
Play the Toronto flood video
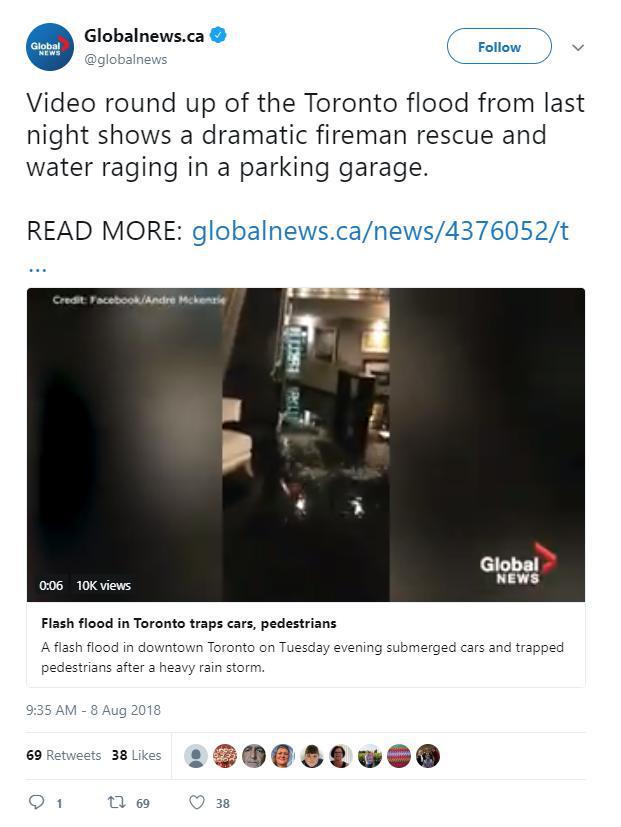tap(306, 445)
